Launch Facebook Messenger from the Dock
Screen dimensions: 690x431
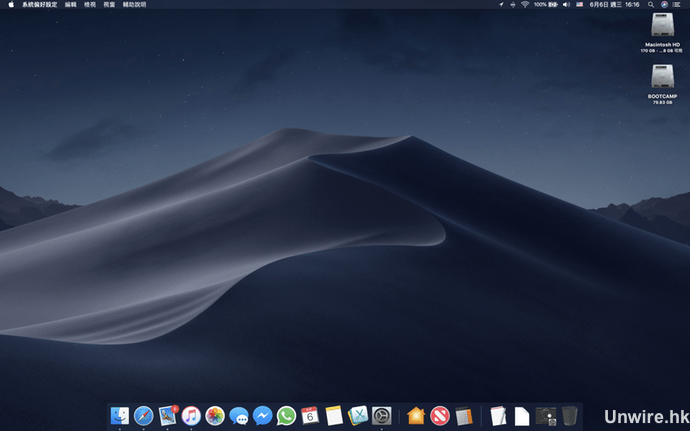[262, 416]
